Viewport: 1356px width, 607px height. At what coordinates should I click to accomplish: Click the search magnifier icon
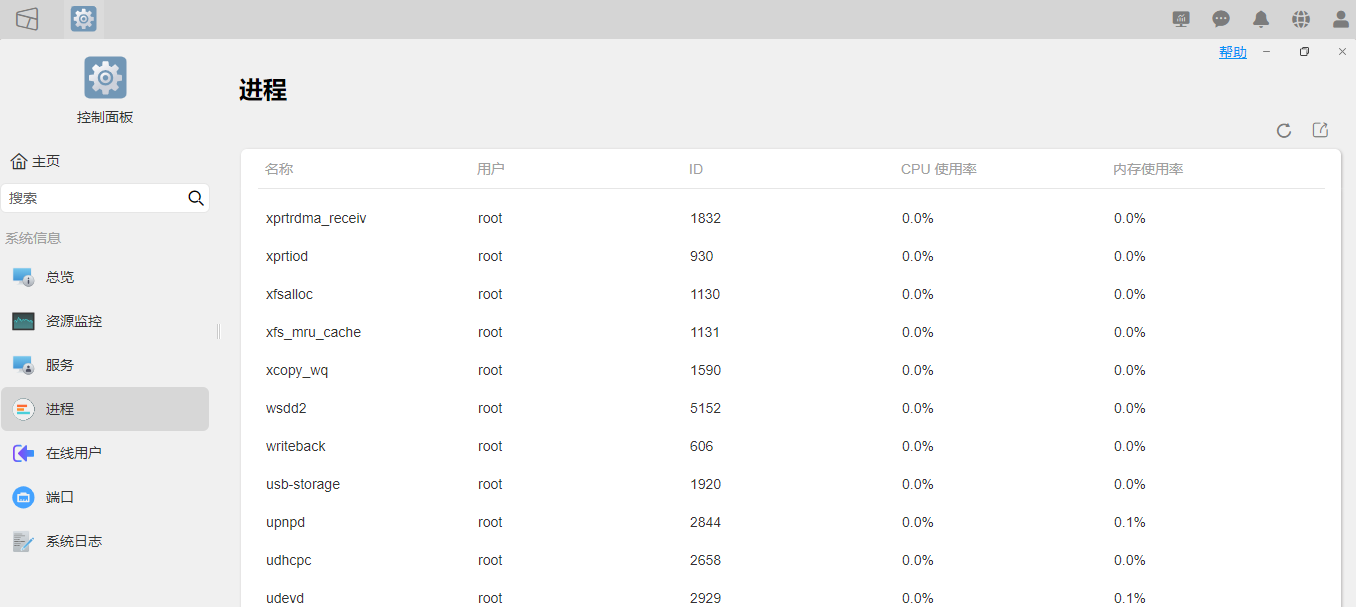pos(196,198)
